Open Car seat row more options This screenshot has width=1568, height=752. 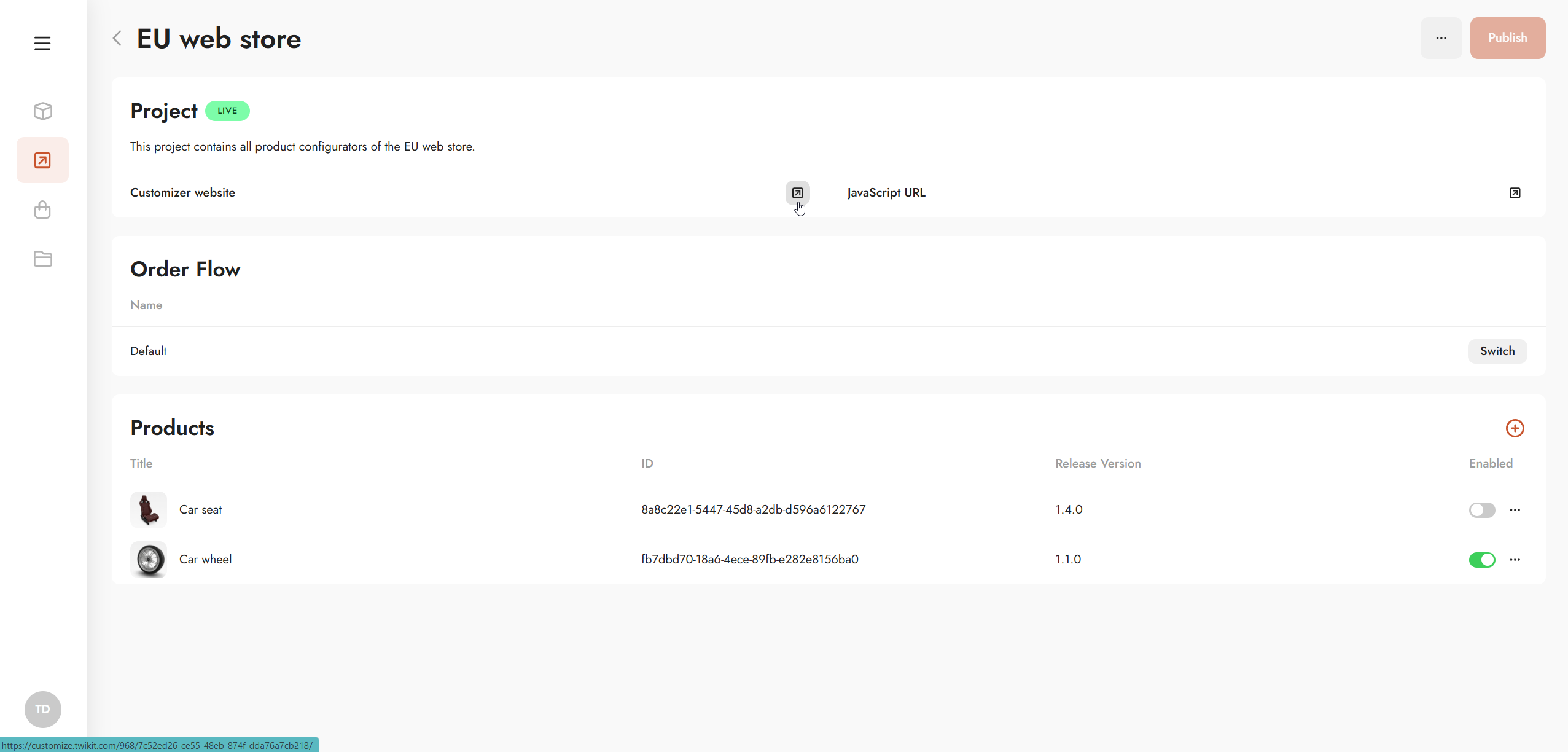point(1515,510)
